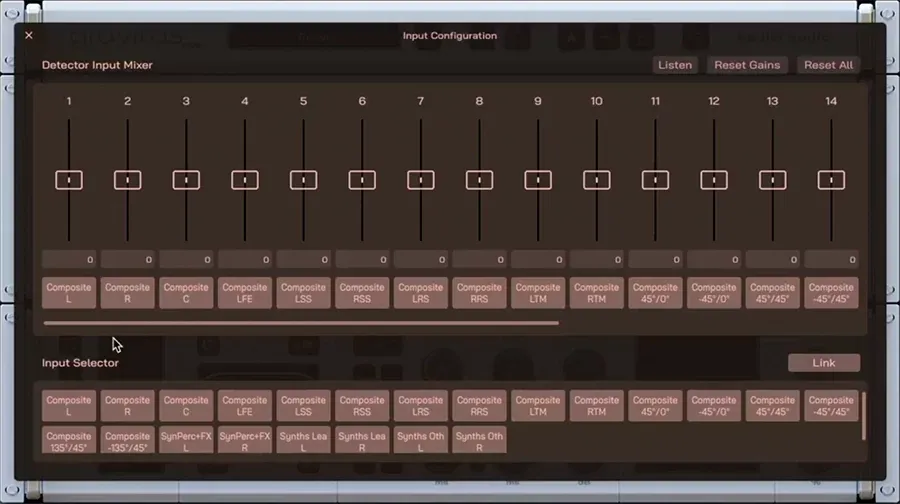Click channel 14 fader handle
900x504 pixels.
click(831, 180)
